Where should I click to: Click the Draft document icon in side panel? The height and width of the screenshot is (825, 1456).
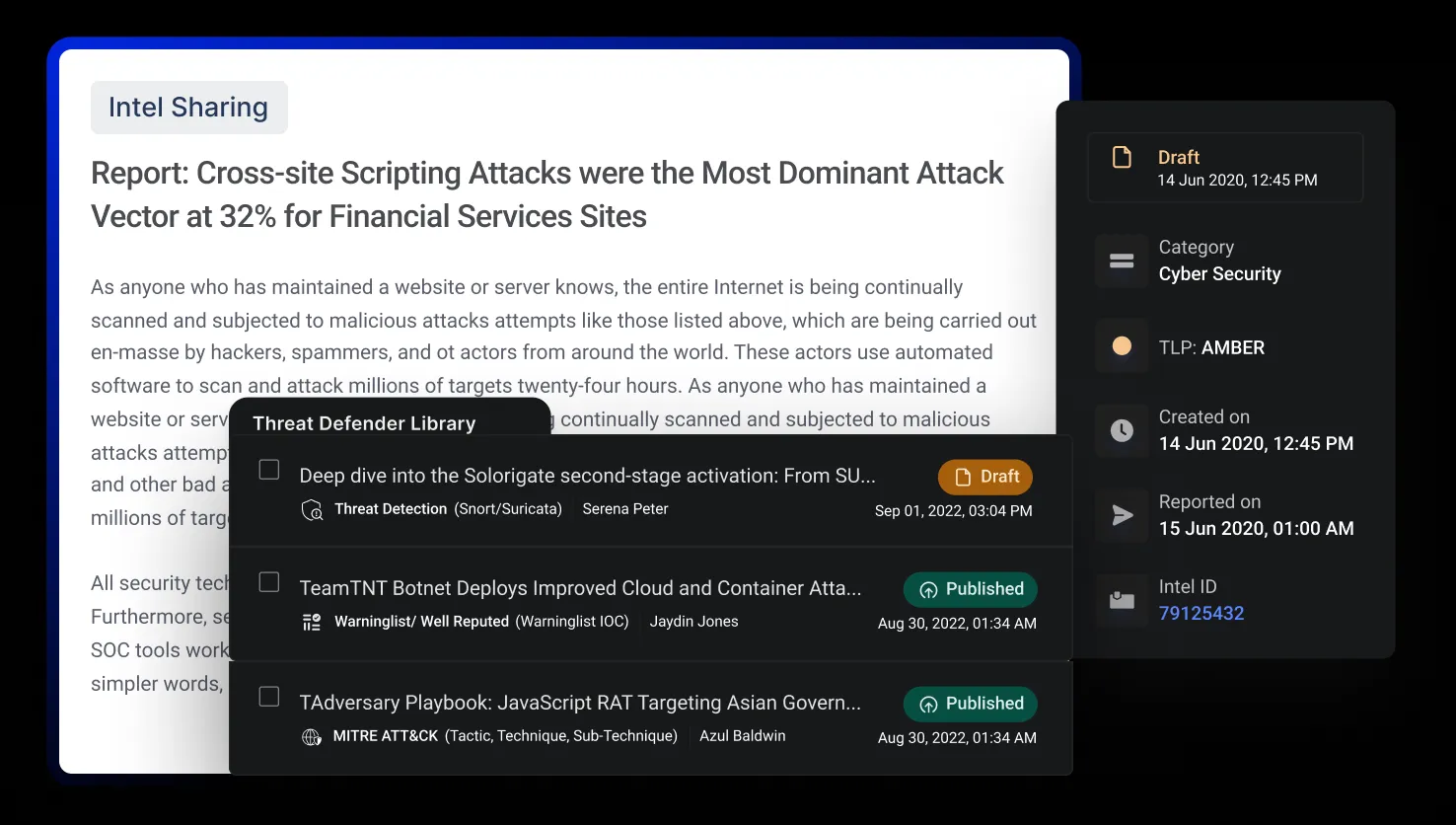[x=1122, y=158]
